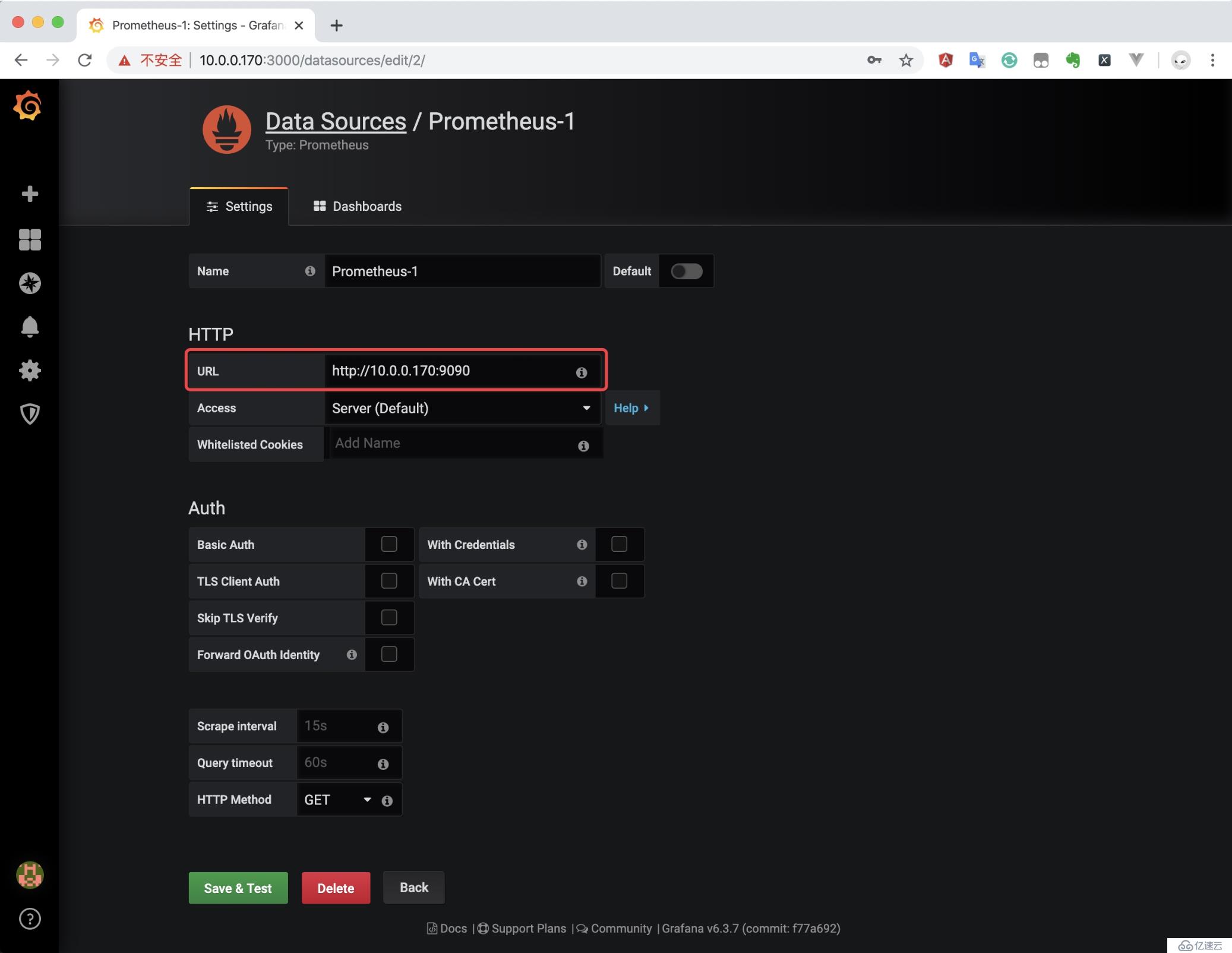The width and height of the screenshot is (1232, 953).
Task: Enable the Skip TLS Verify checkbox
Action: point(389,618)
